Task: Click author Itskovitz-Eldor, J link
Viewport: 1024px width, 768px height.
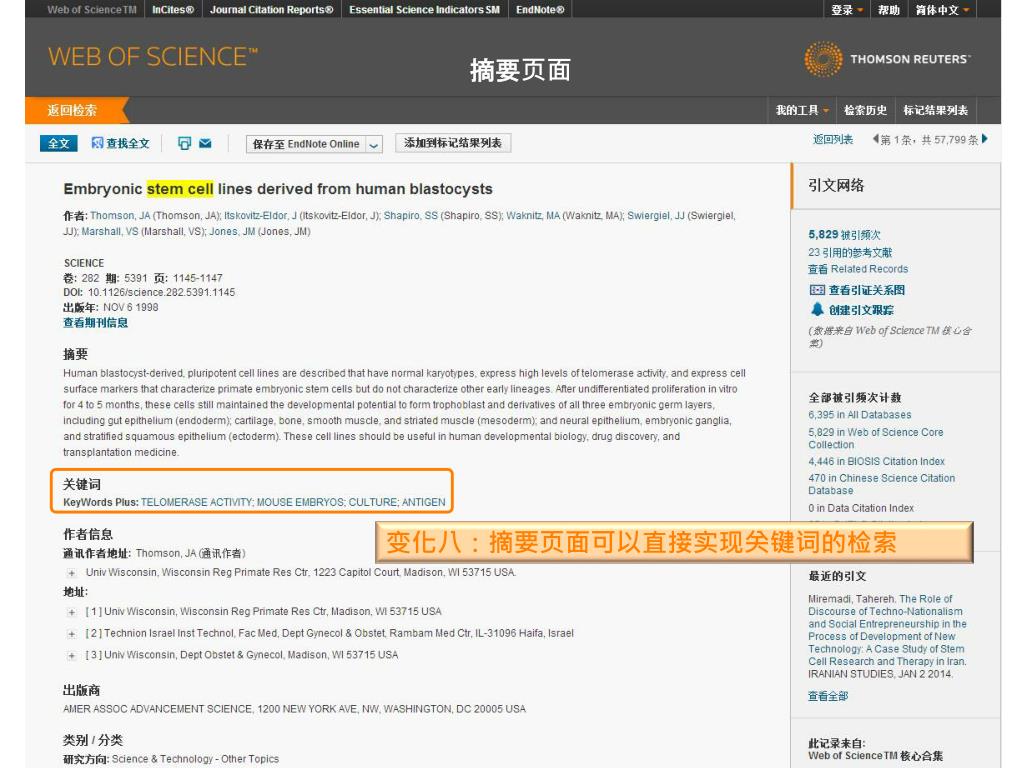Action: tap(261, 216)
